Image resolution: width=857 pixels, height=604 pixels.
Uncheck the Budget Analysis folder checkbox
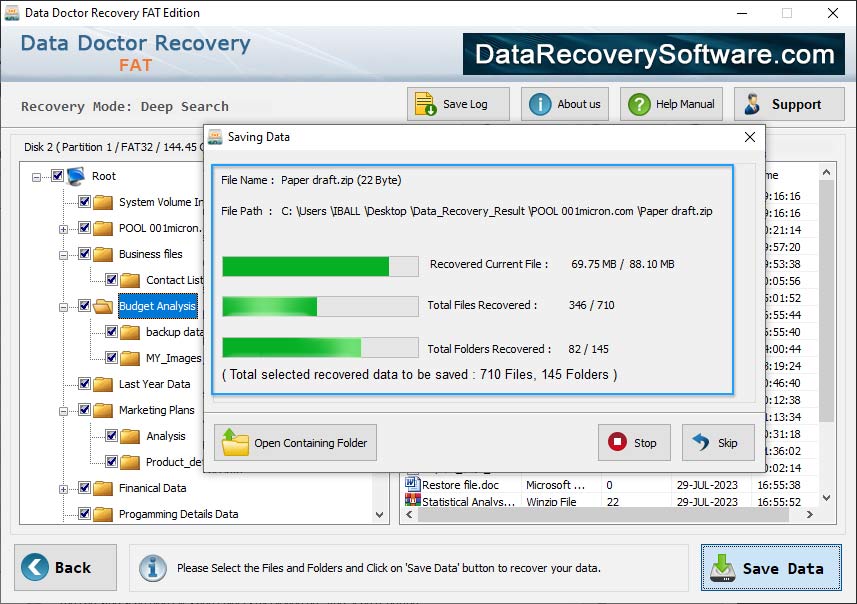pyautogui.click(x=85, y=306)
